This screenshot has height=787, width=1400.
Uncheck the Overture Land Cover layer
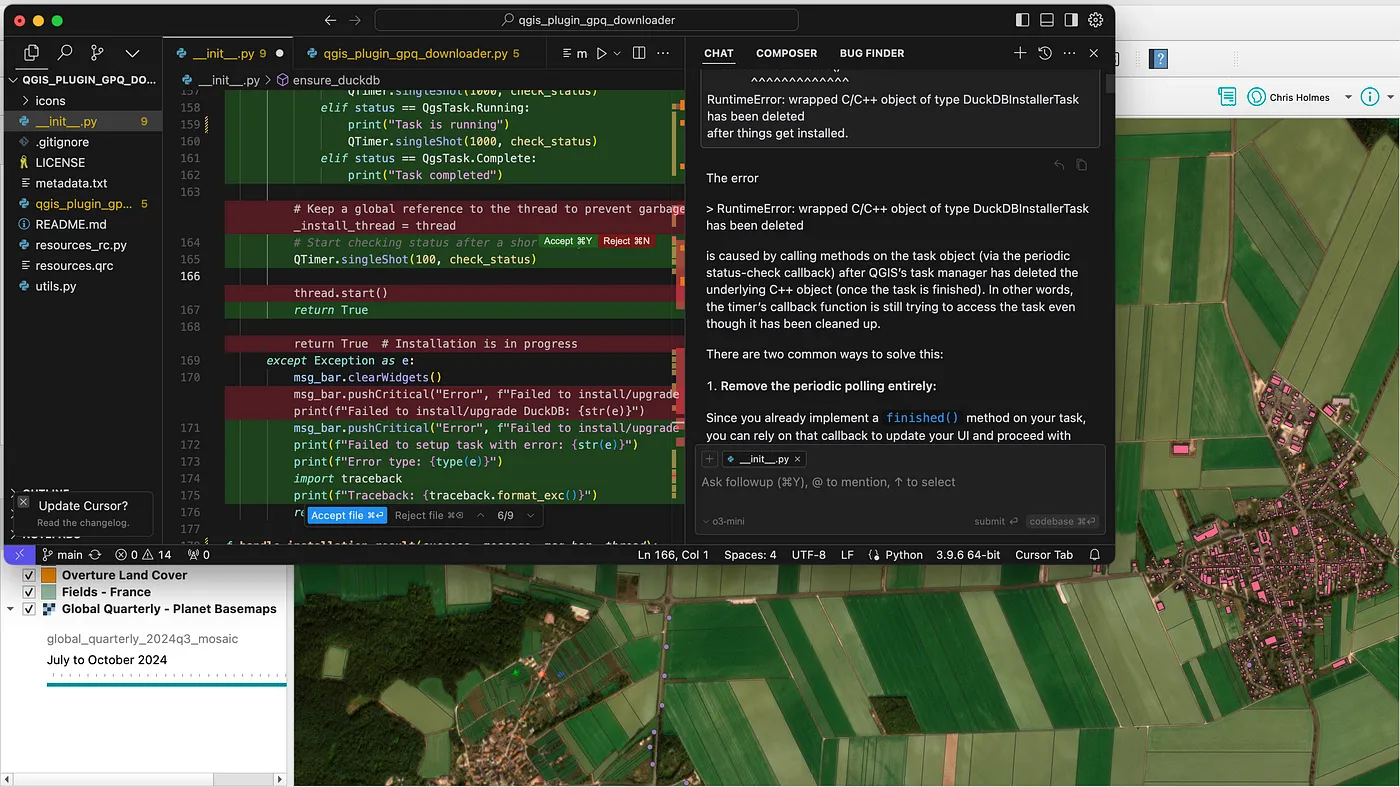pos(29,576)
